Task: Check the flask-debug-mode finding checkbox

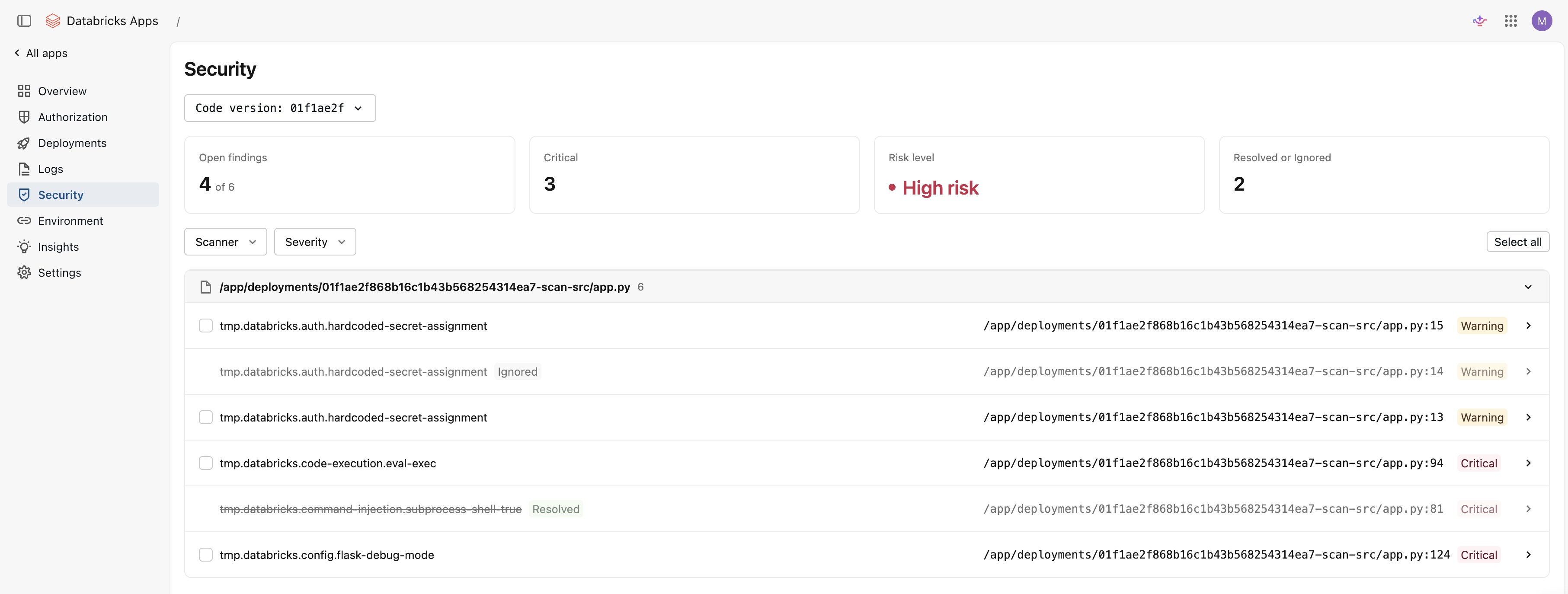Action: pyautogui.click(x=206, y=554)
